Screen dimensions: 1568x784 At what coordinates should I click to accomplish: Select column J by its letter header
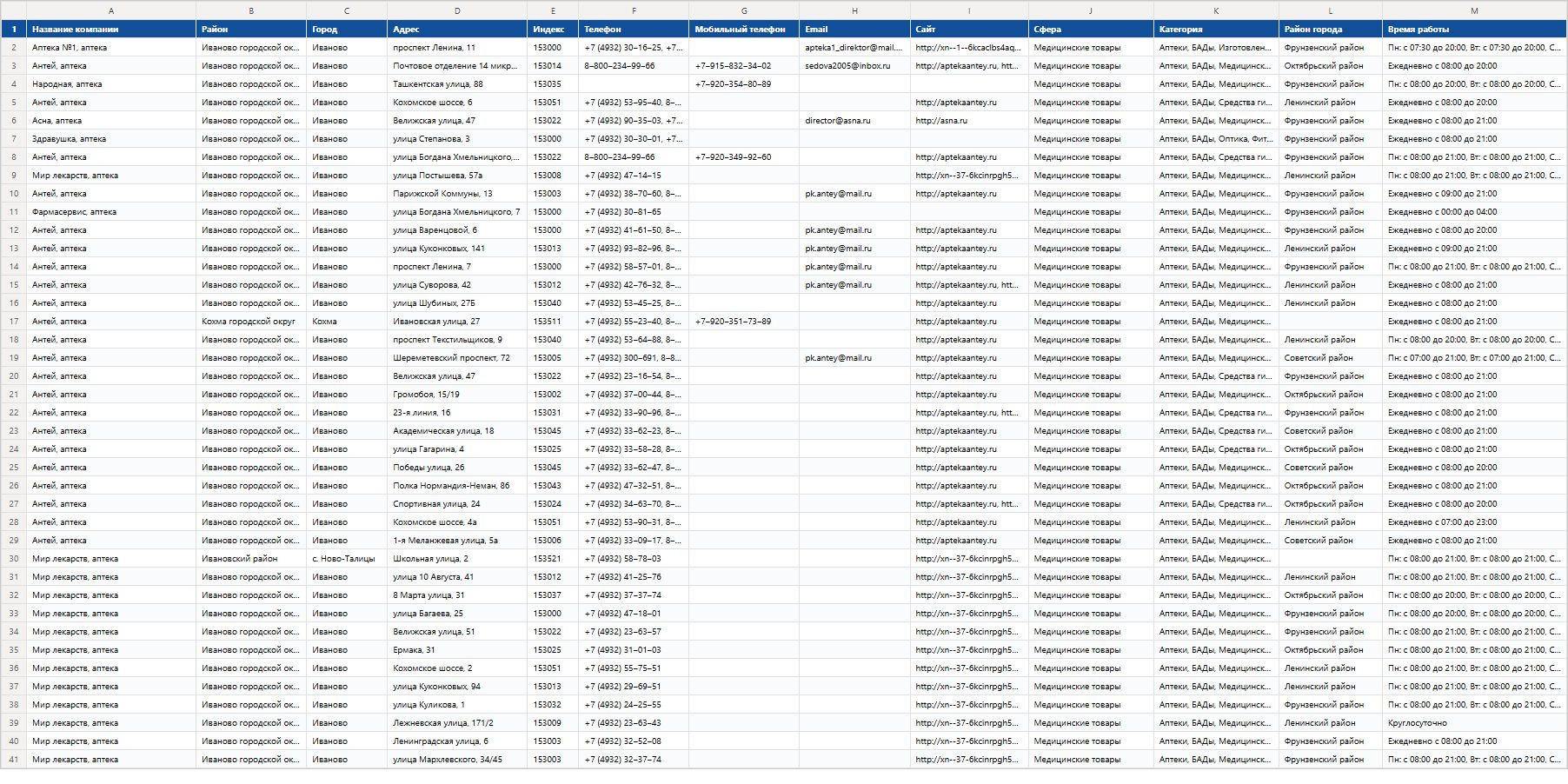click(x=1091, y=10)
